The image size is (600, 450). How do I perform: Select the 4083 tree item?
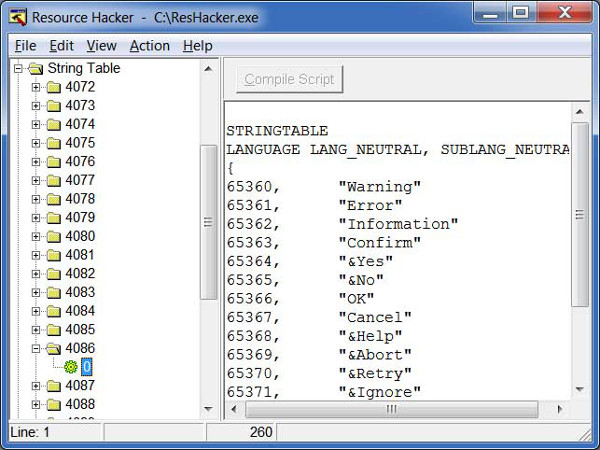80,292
